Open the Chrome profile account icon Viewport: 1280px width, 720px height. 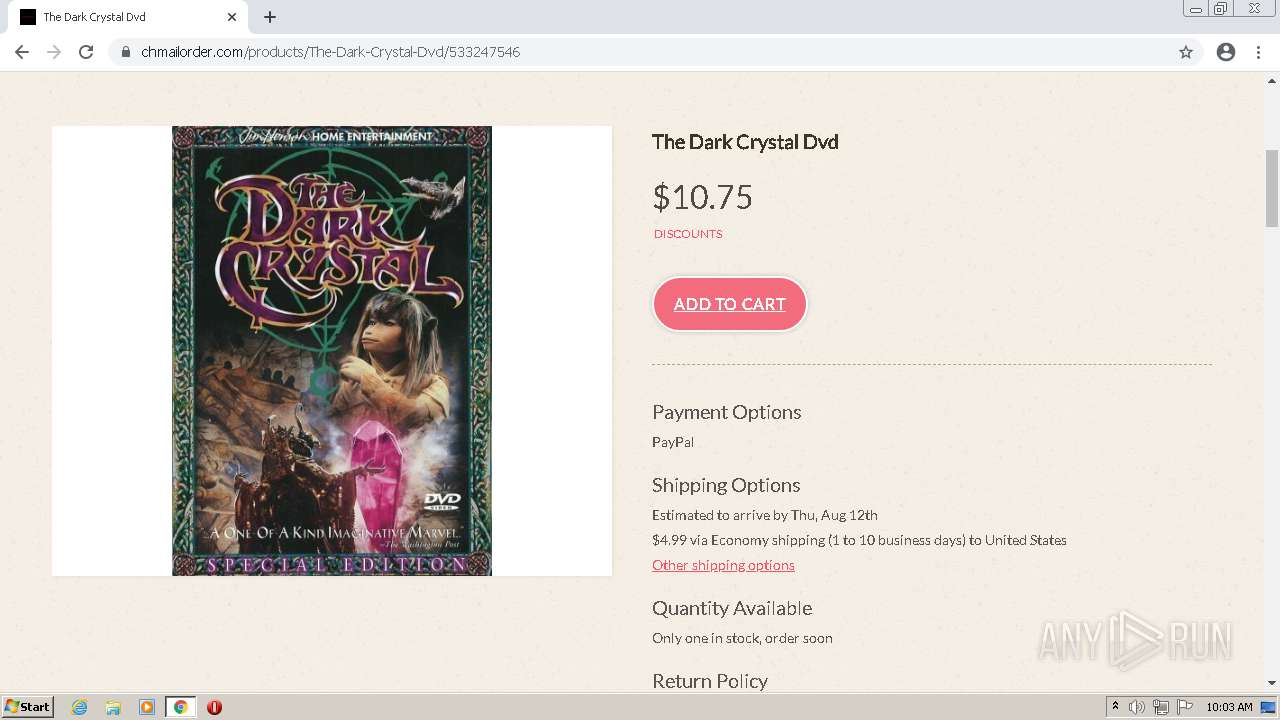coord(1226,52)
